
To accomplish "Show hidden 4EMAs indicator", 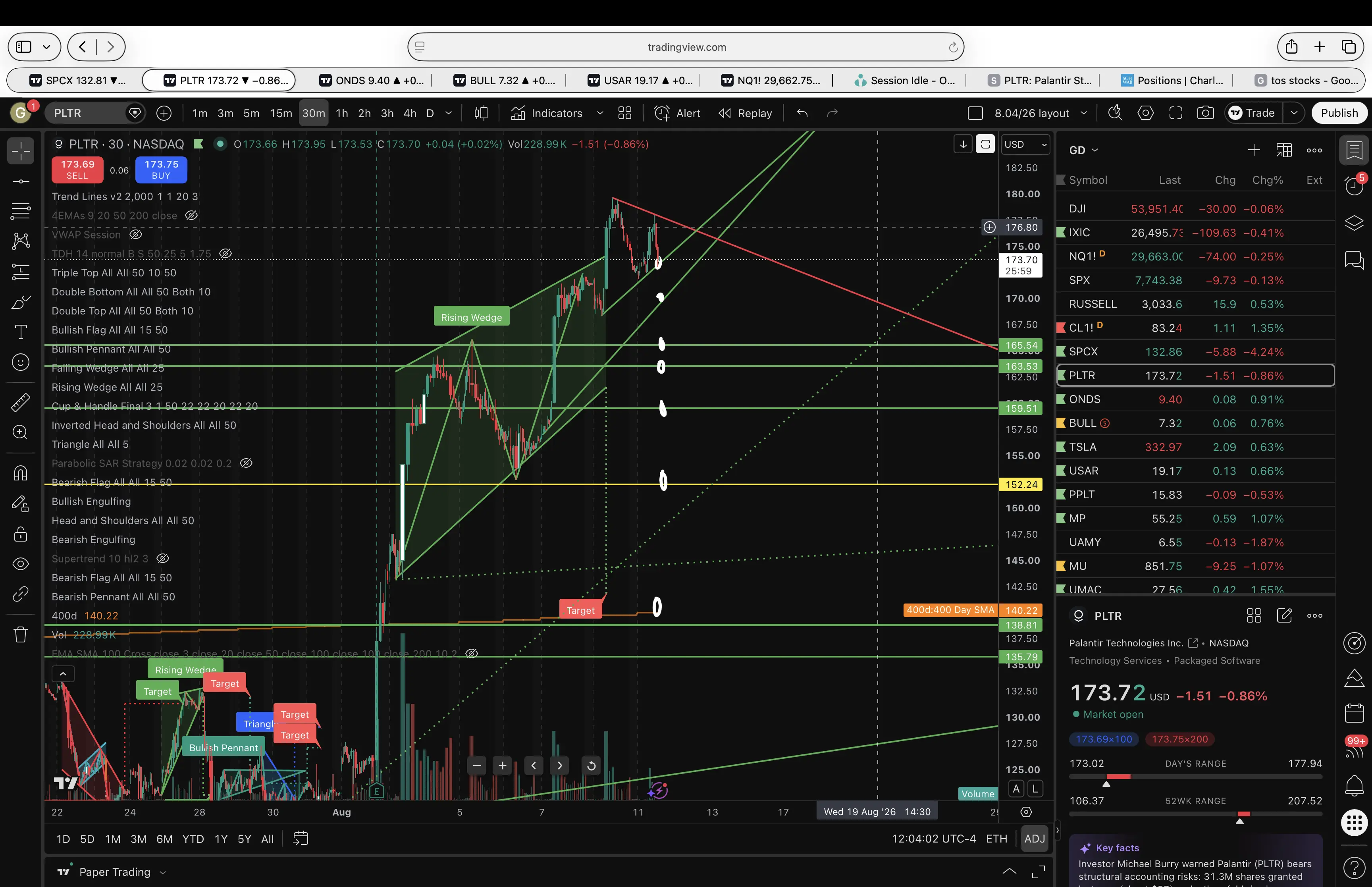I will 192,216.
